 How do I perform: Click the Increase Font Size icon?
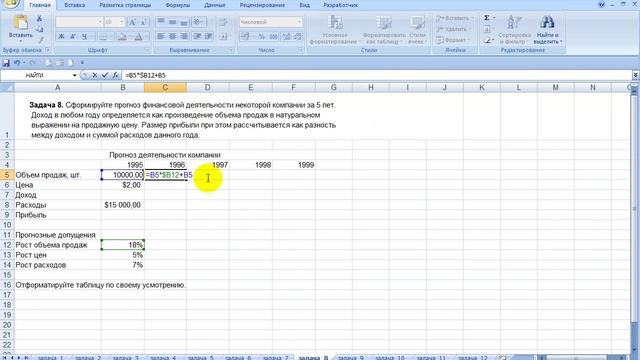pyautogui.click(x=133, y=22)
